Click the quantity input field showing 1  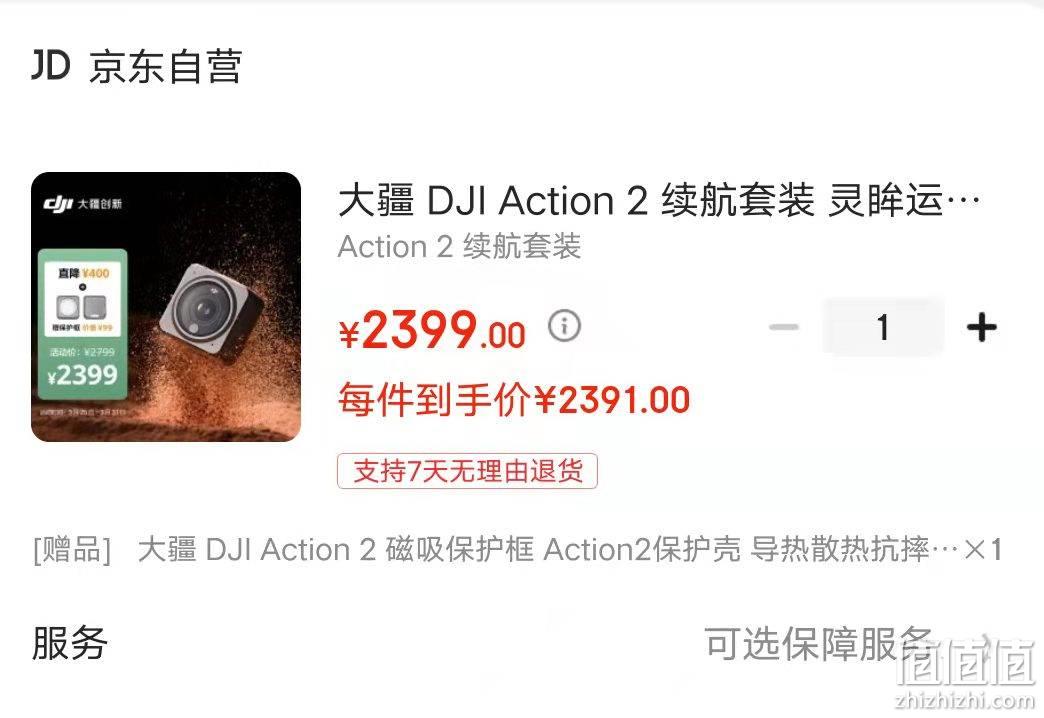[x=883, y=327]
